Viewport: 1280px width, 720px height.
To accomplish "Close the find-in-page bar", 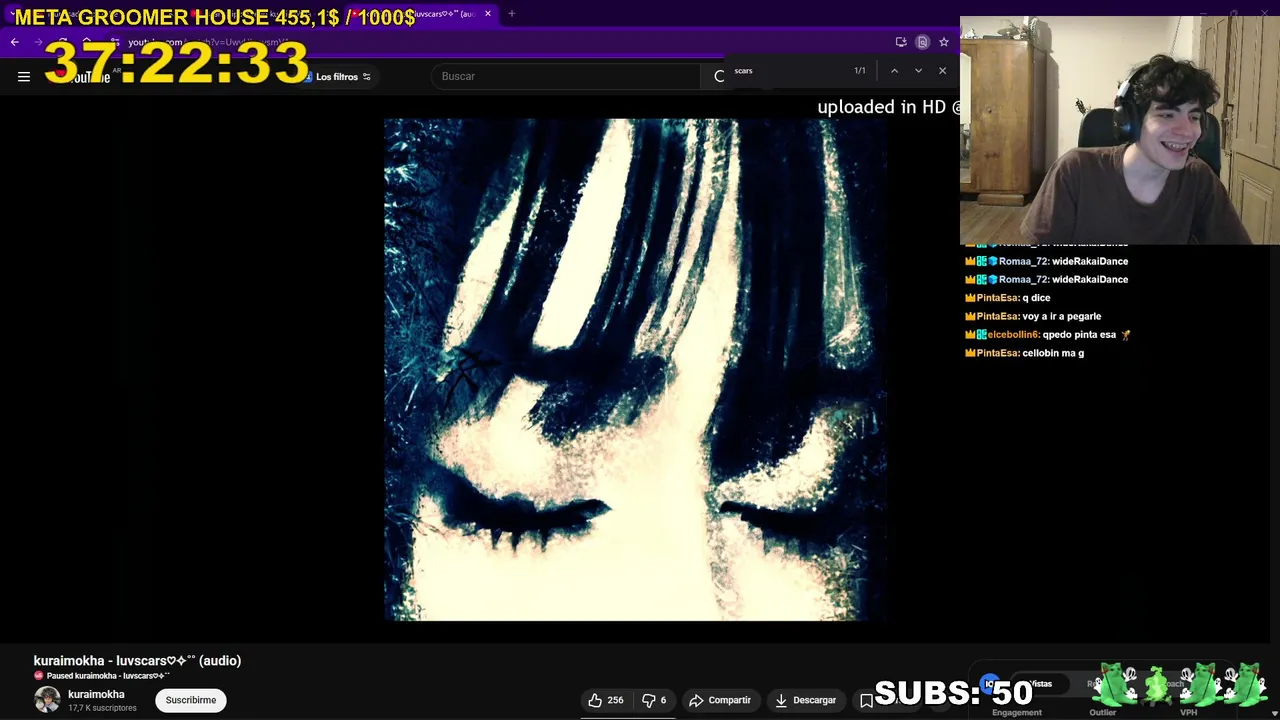I will 942,71.
